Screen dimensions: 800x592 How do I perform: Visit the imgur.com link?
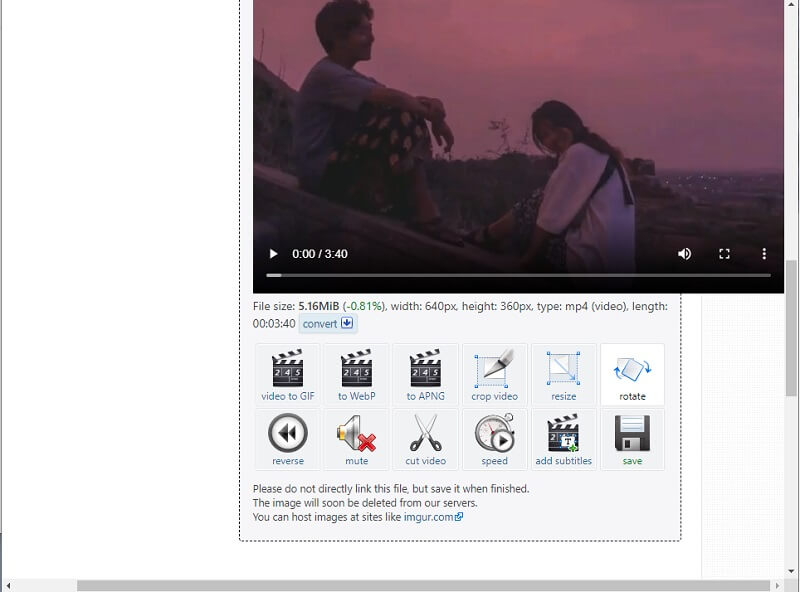coord(431,517)
